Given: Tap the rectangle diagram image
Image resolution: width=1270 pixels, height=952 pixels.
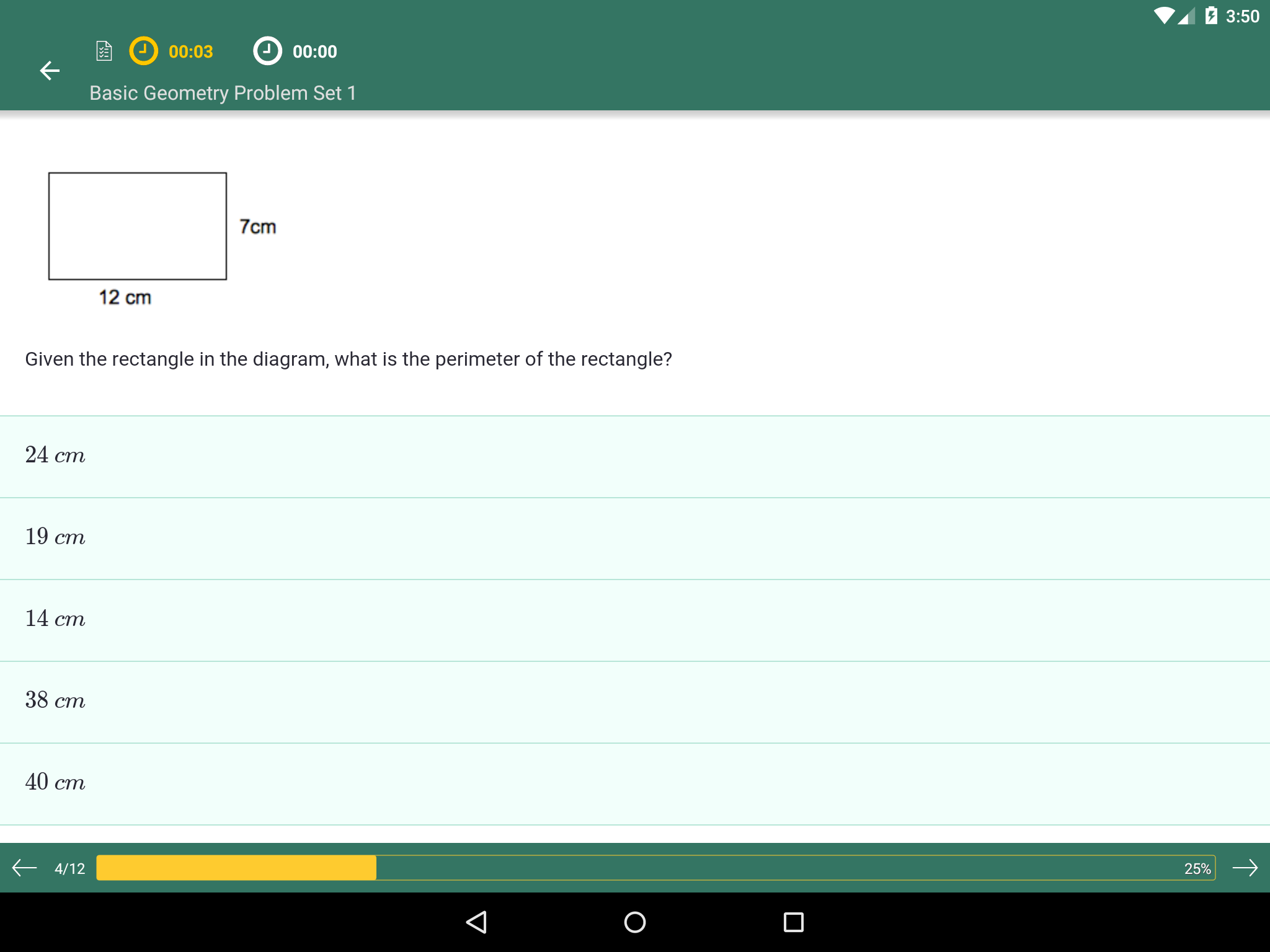Looking at the screenshot, I should coord(162,239).
